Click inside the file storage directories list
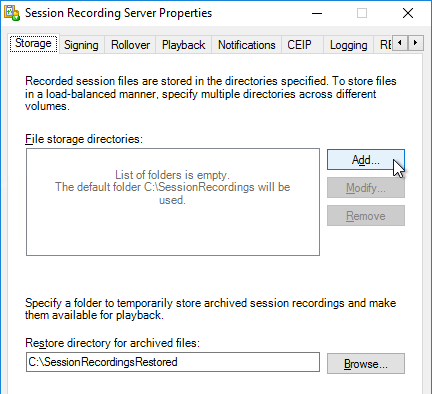This screenshot has width=432, height=394. point(173,202)
